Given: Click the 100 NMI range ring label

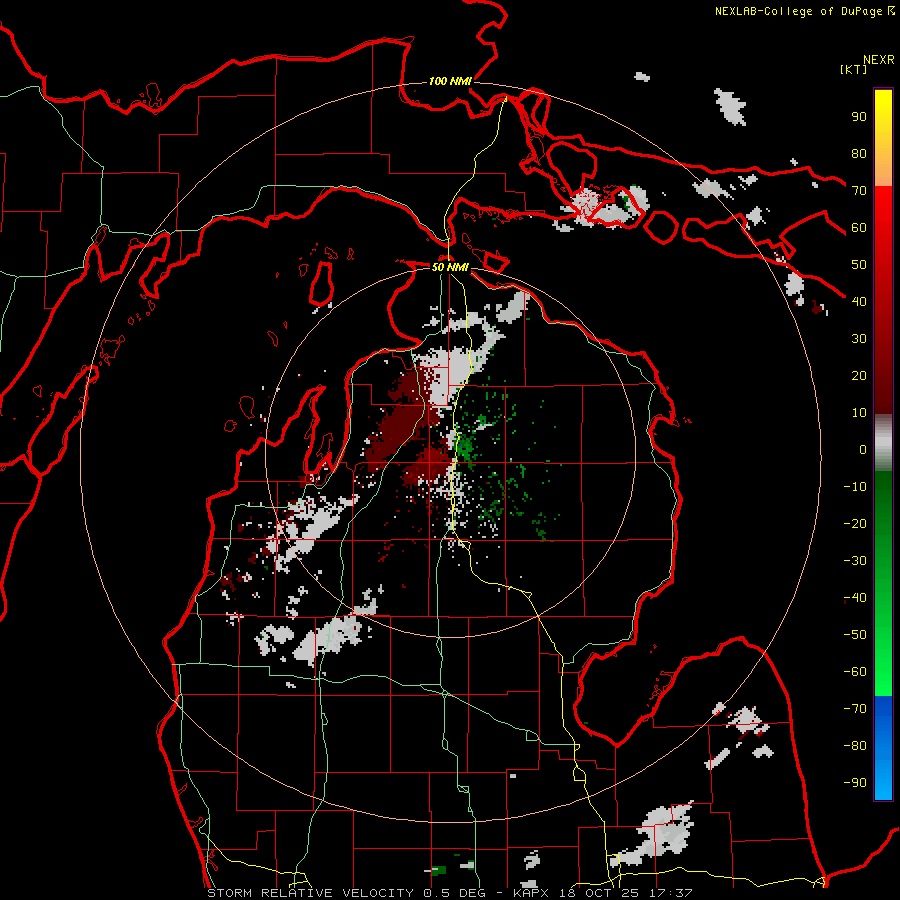Looking at the screenshot, I should point(450,82).
